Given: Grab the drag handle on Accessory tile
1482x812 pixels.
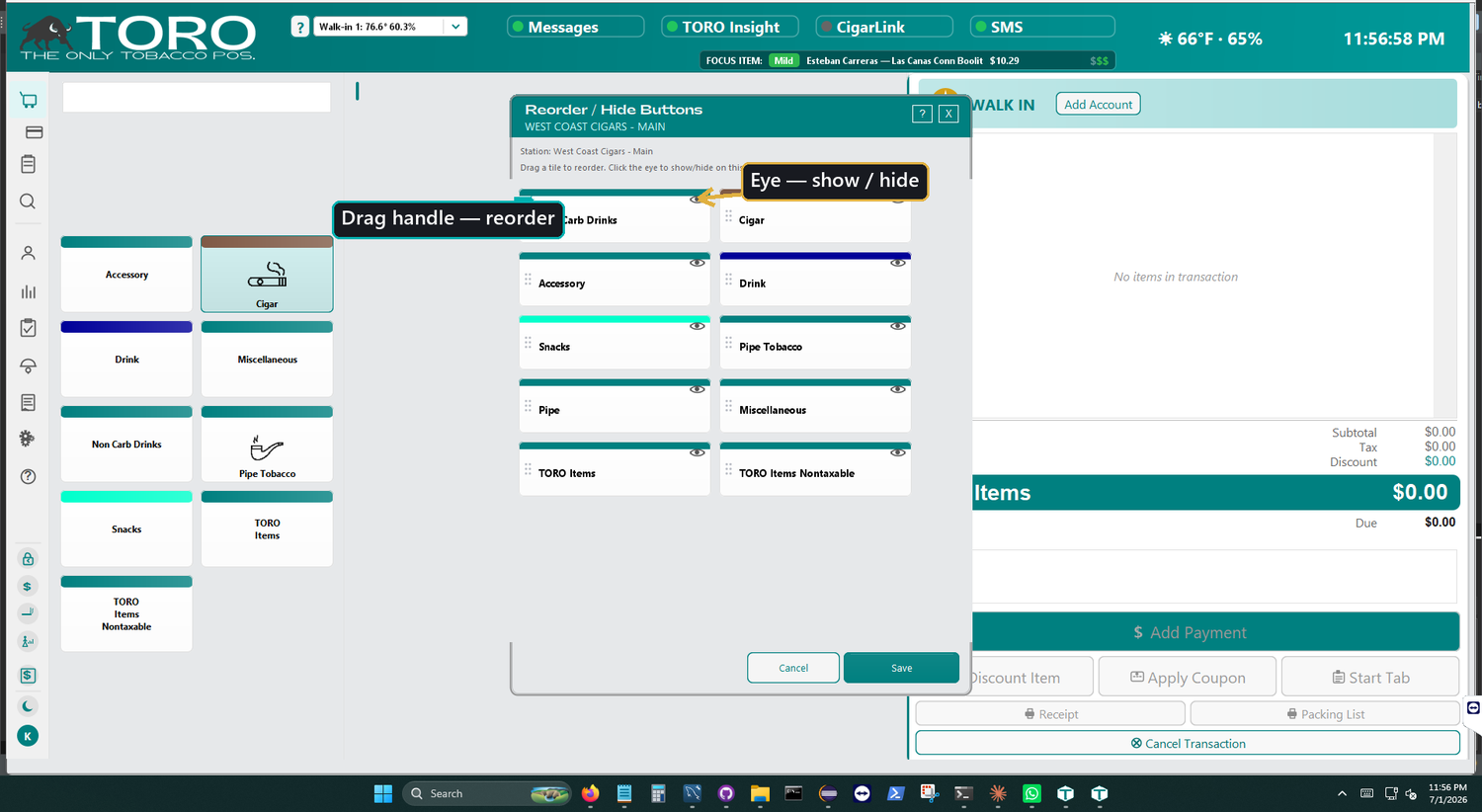Looking at the screenshot, I should [x=528, y=281].
